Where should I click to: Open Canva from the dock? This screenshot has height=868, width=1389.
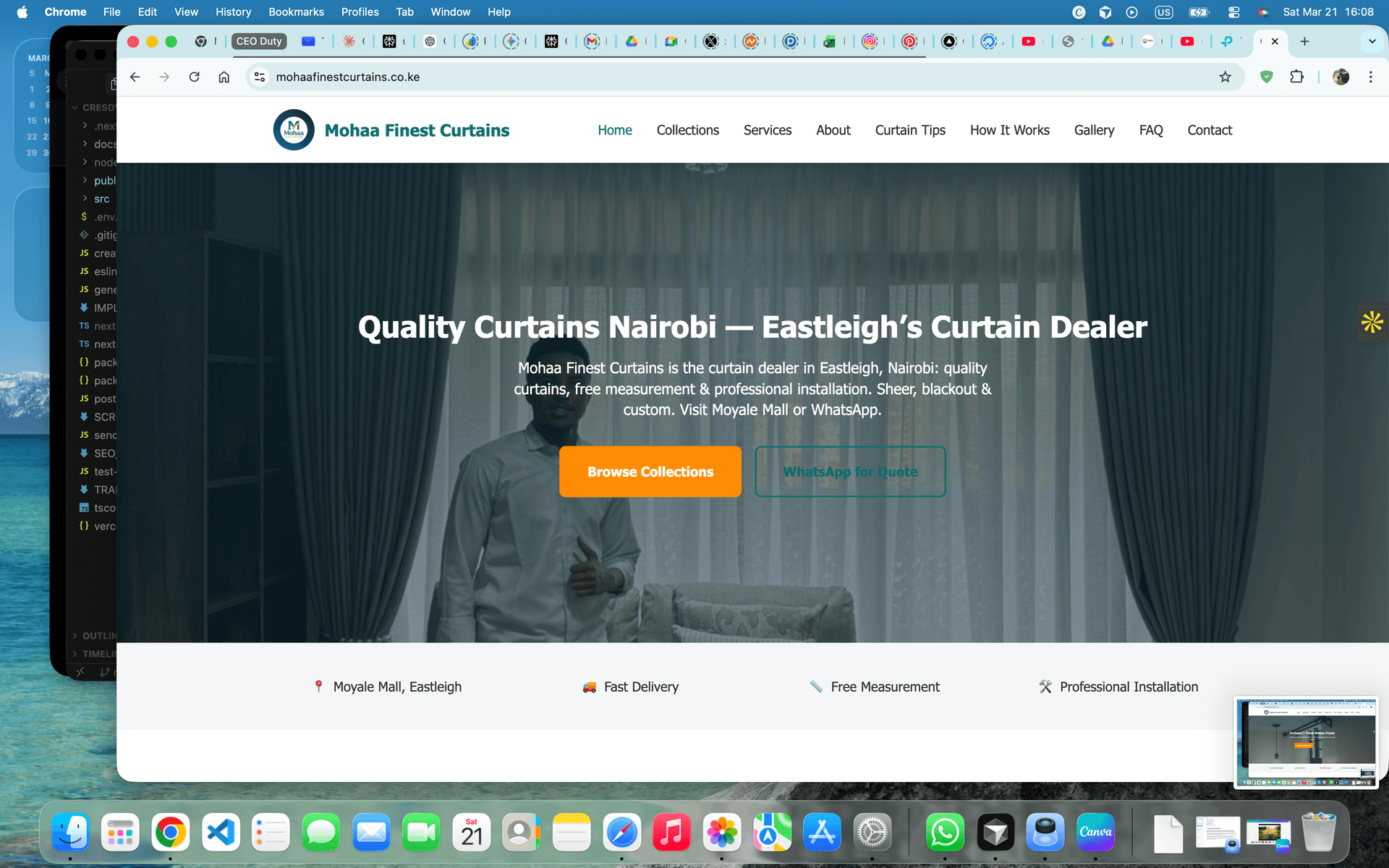tap(1095, 833)
